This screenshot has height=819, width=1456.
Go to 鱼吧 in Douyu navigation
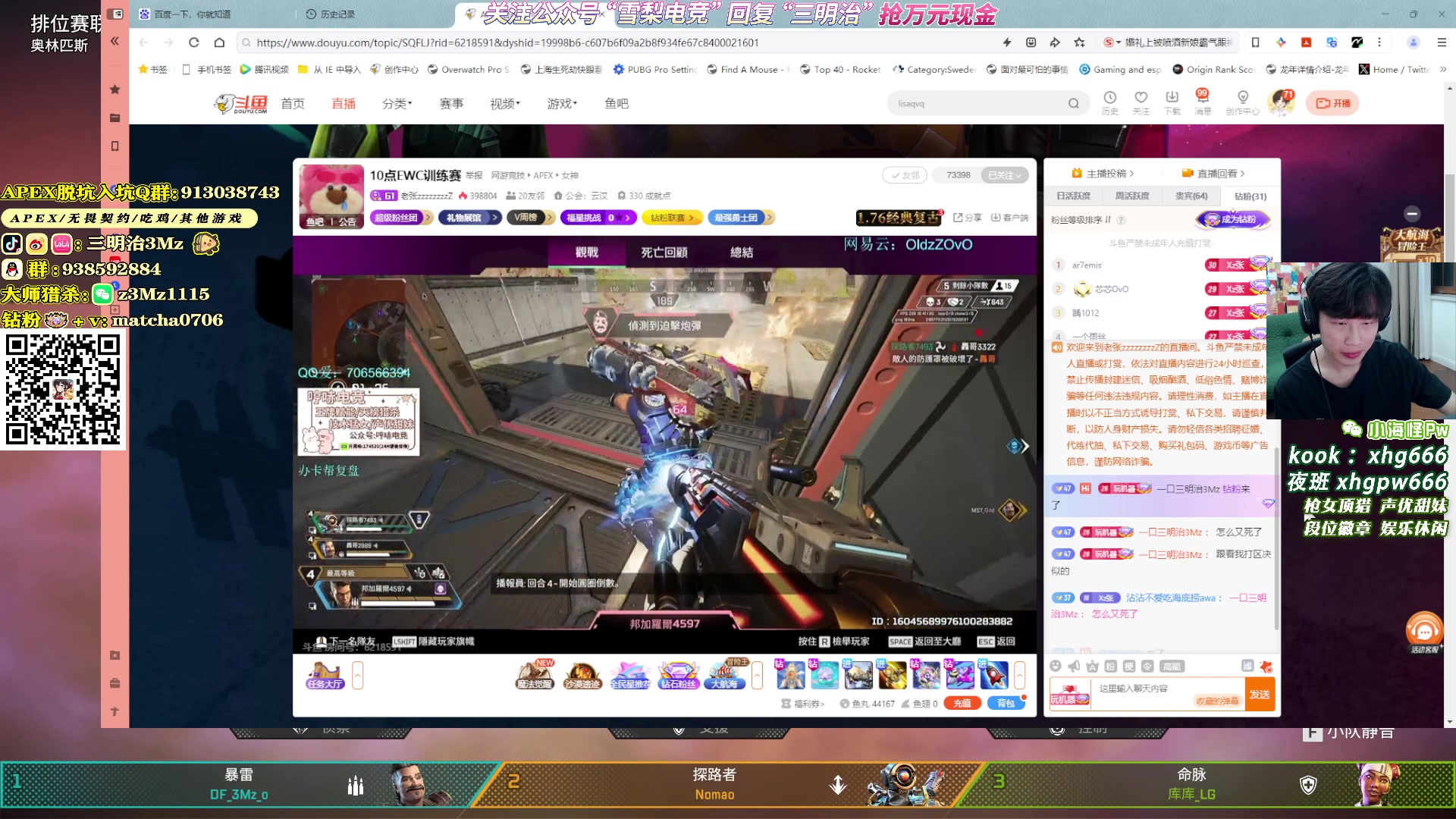pos(617,103)
